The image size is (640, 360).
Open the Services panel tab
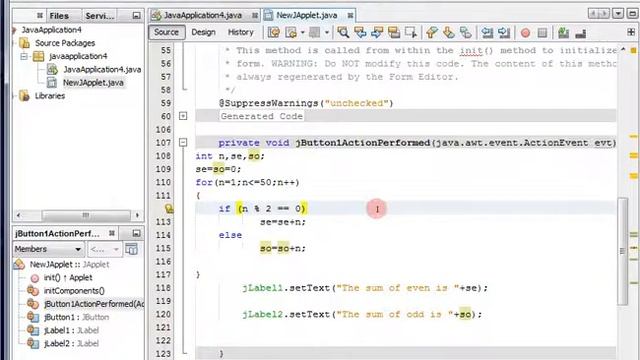coord(100,16)
